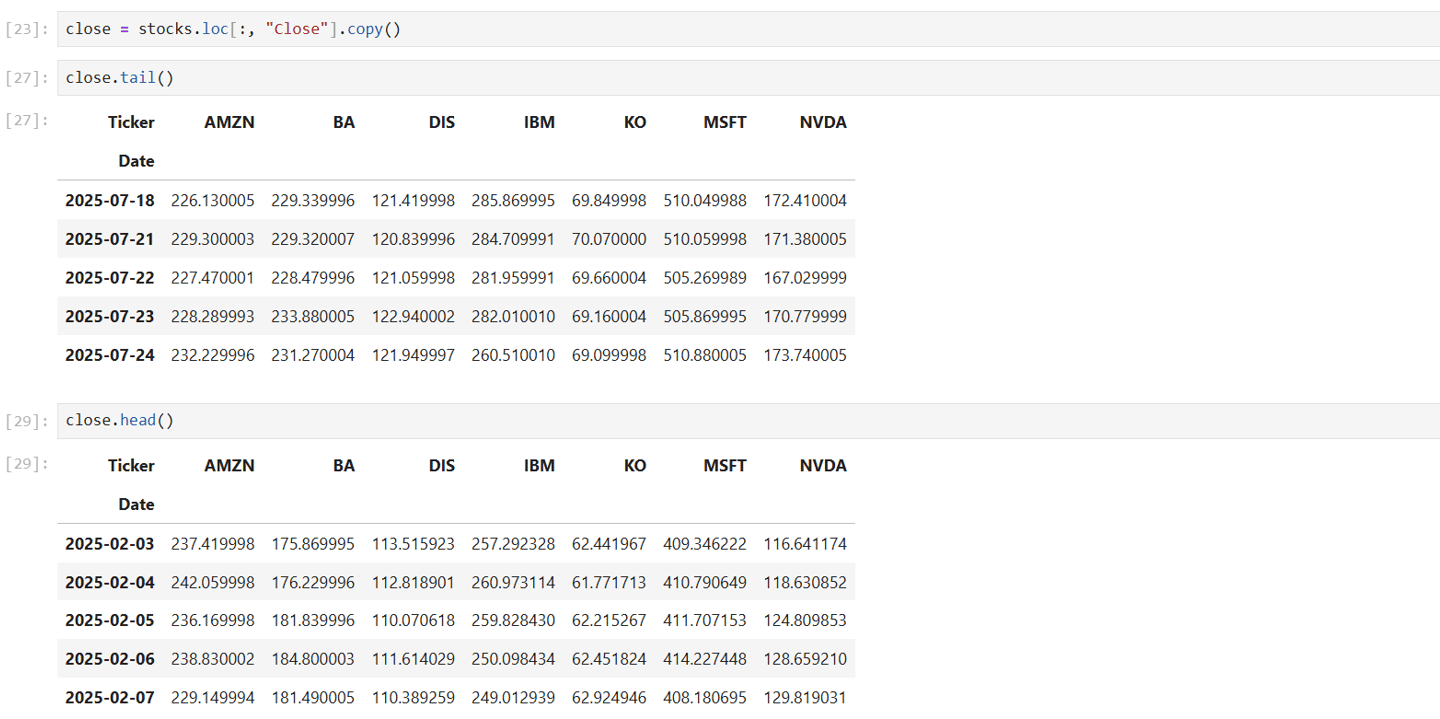Select the 2025-07-23 row date
The width and height of the screenshot is (1440, 719).
tap(110, 316)
